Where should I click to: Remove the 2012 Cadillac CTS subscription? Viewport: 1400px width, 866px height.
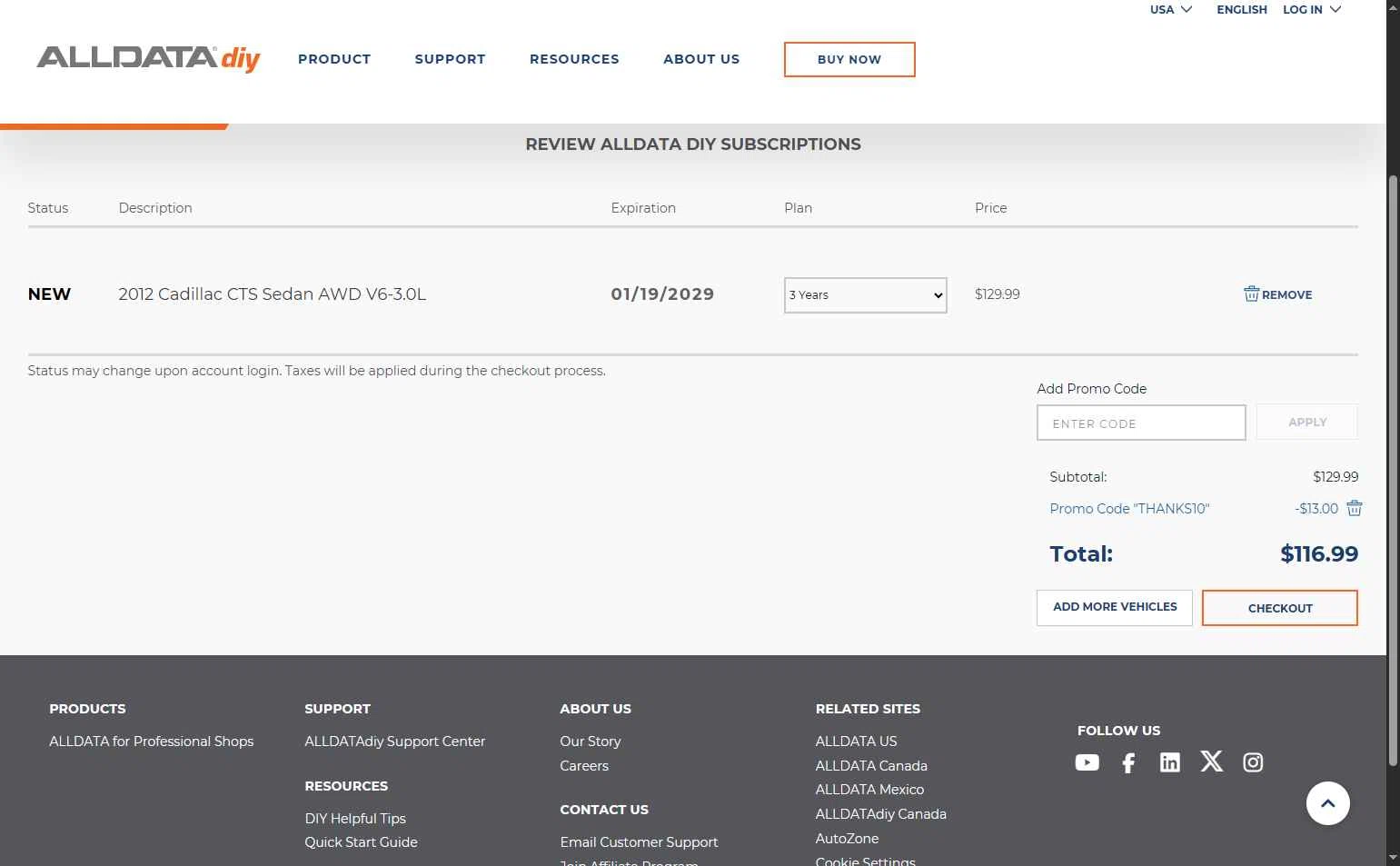coord(1277,294)
